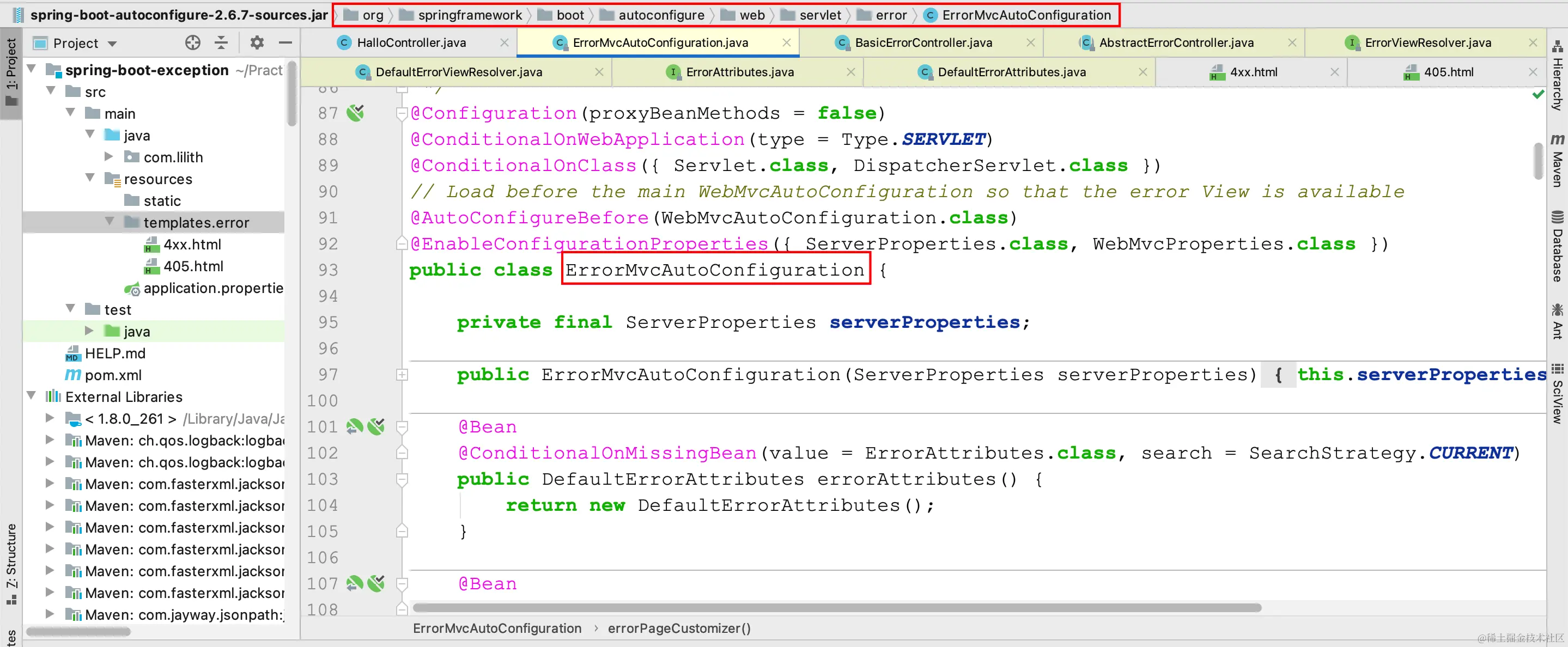This screenshot has width=1568, height=647.
Task: Collapse the test folder
Action: (71, 309)
